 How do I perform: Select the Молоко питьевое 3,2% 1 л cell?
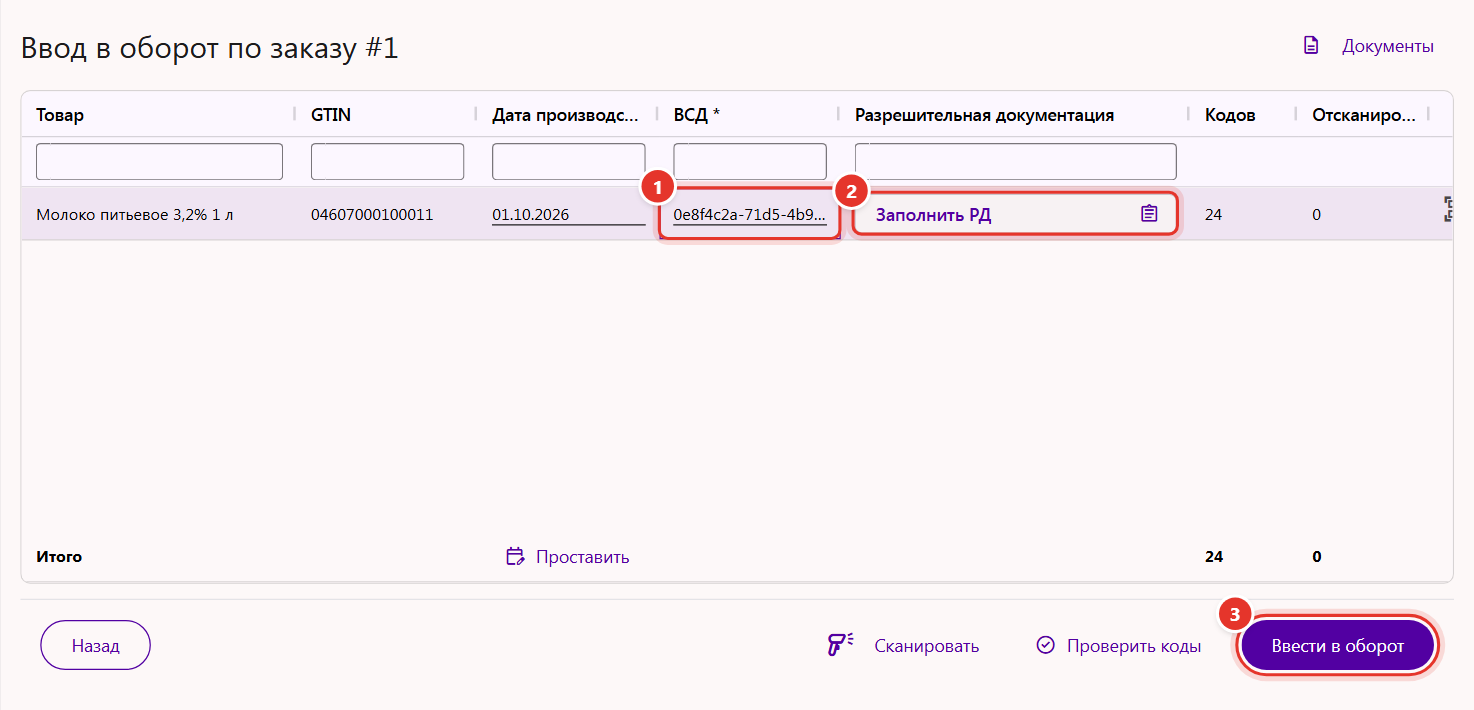pyautogui.click(x=135, y=214)
